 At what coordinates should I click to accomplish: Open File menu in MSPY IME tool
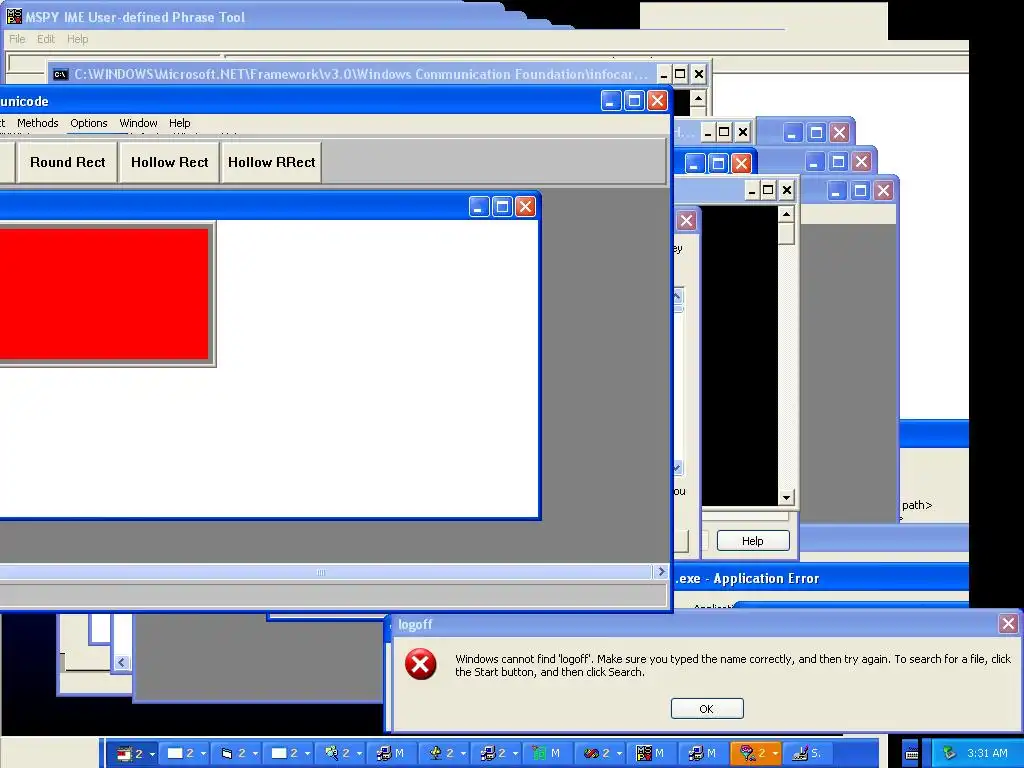[x=17, y=39]
